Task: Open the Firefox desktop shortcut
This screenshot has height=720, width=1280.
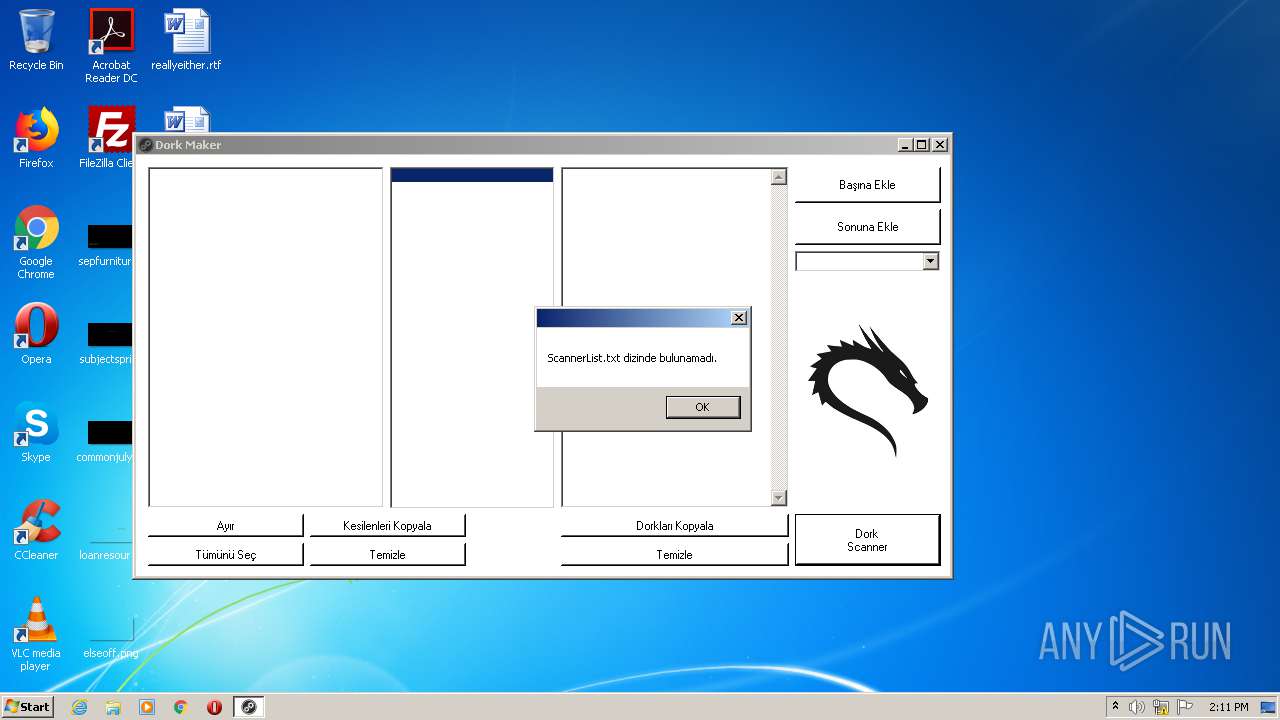Action: pos(36,138)
